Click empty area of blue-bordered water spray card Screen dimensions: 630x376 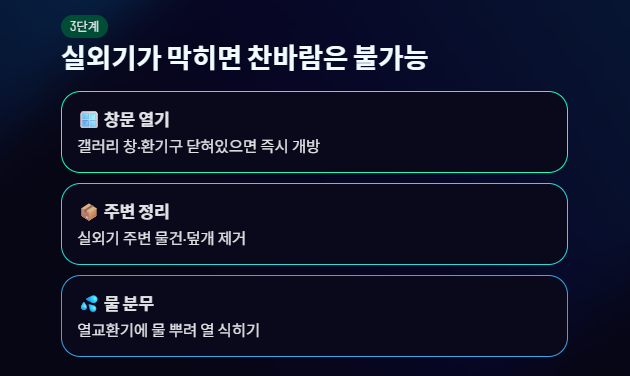tap(402, 316)
